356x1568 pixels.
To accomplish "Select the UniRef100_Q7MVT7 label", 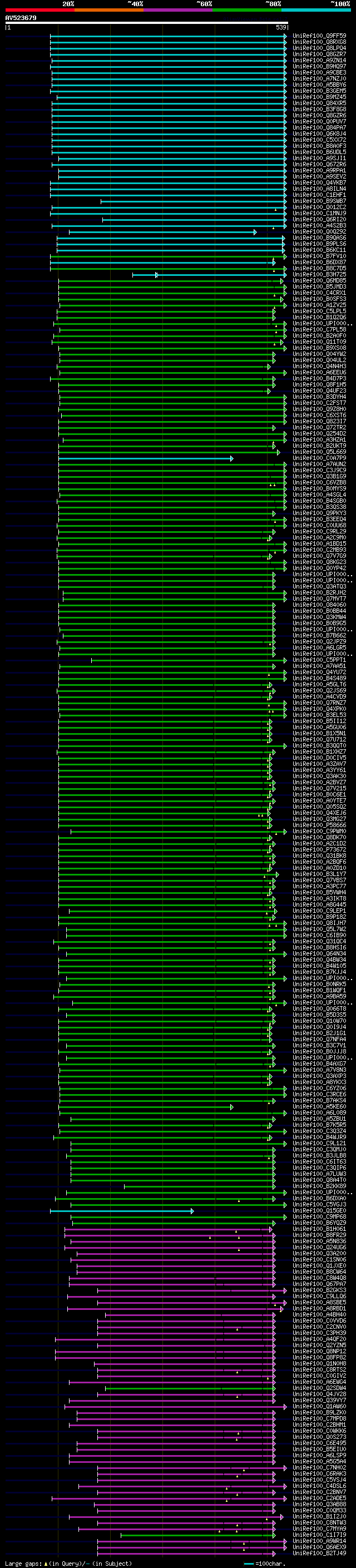I will tap(319, 599).
